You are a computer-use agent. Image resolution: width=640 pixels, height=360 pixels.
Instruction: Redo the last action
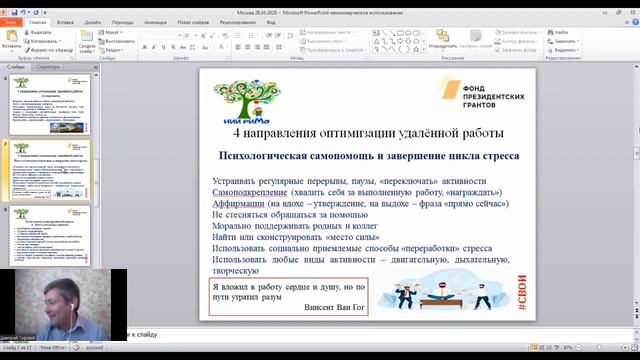[36, 13]
